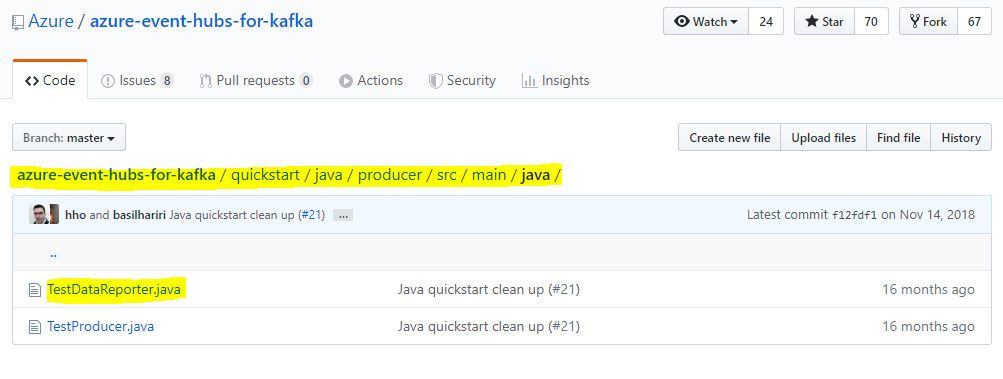Click the date text on Nov 14, 2018
Screen dimensions: 1003x379
point(928,215)
